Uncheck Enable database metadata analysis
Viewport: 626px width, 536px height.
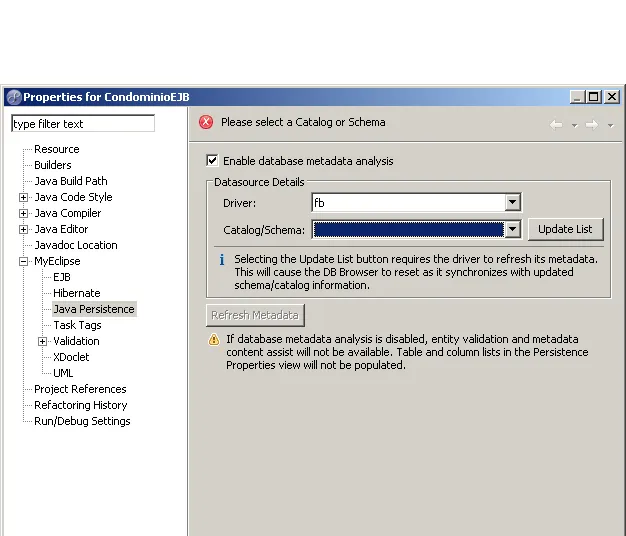click(212, 160)
